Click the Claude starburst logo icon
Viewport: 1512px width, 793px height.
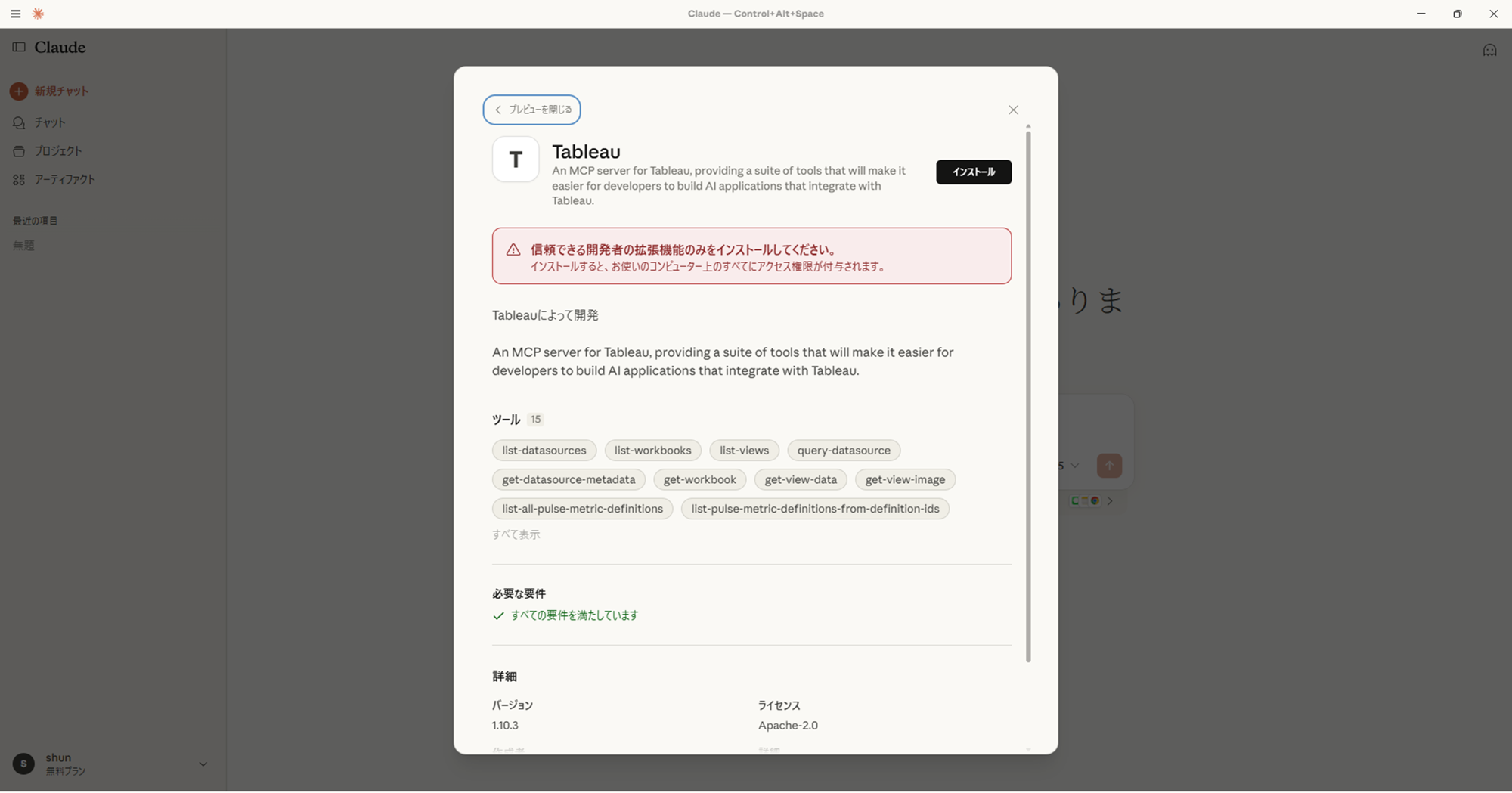click(38, 14)
